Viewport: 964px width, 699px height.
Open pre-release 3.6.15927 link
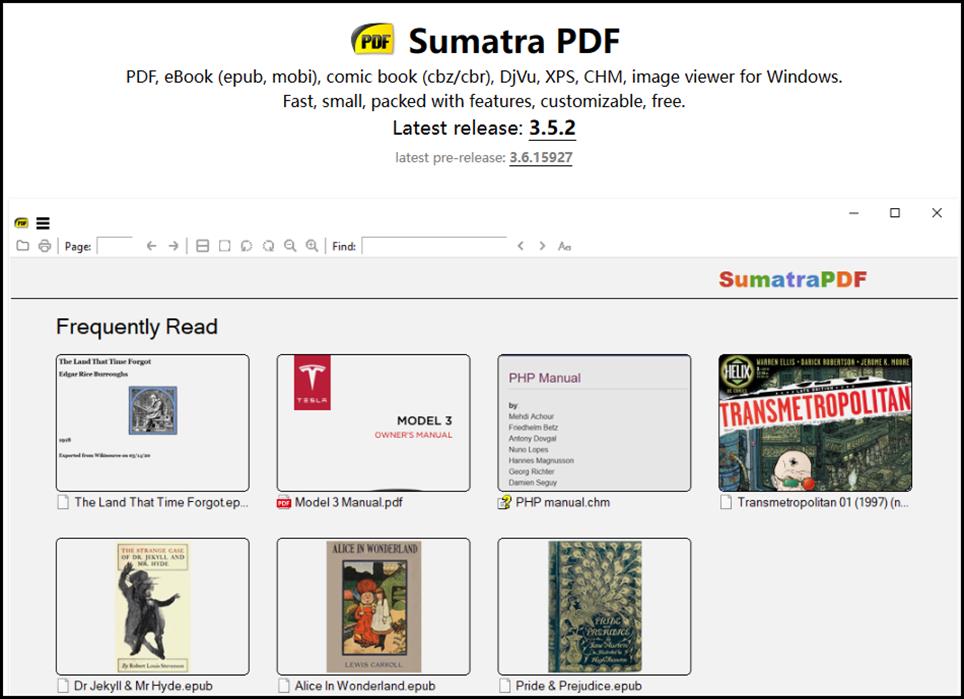(540, 157)
